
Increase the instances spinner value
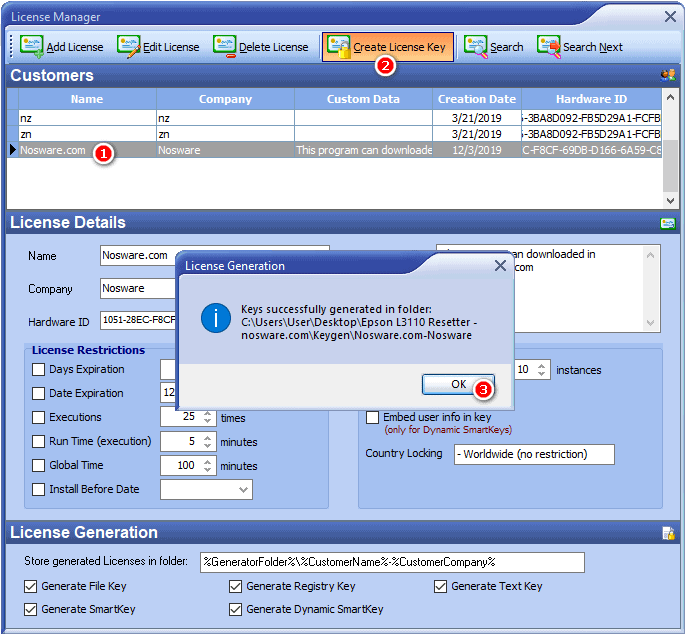(x=542, y=366)
